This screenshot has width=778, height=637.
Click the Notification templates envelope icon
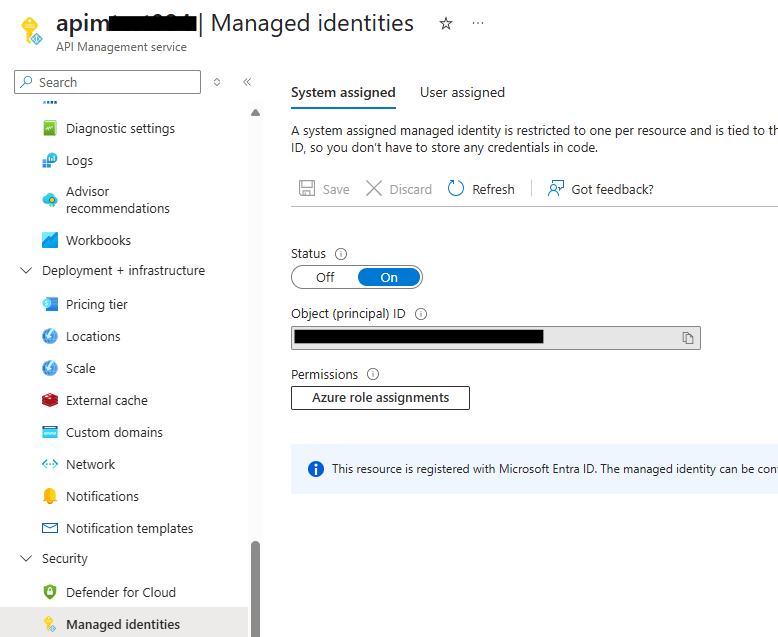pos(50,528)
